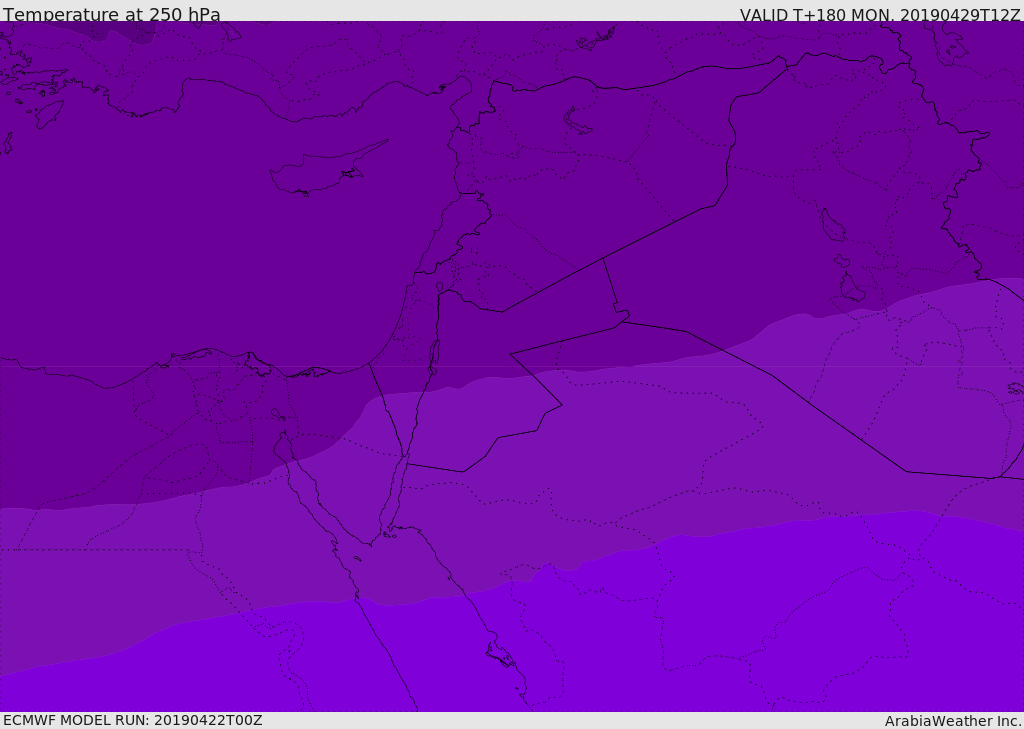Click the island of Cyprus on map
This screenshot has height=729, width=1024.
click(327, 169)
